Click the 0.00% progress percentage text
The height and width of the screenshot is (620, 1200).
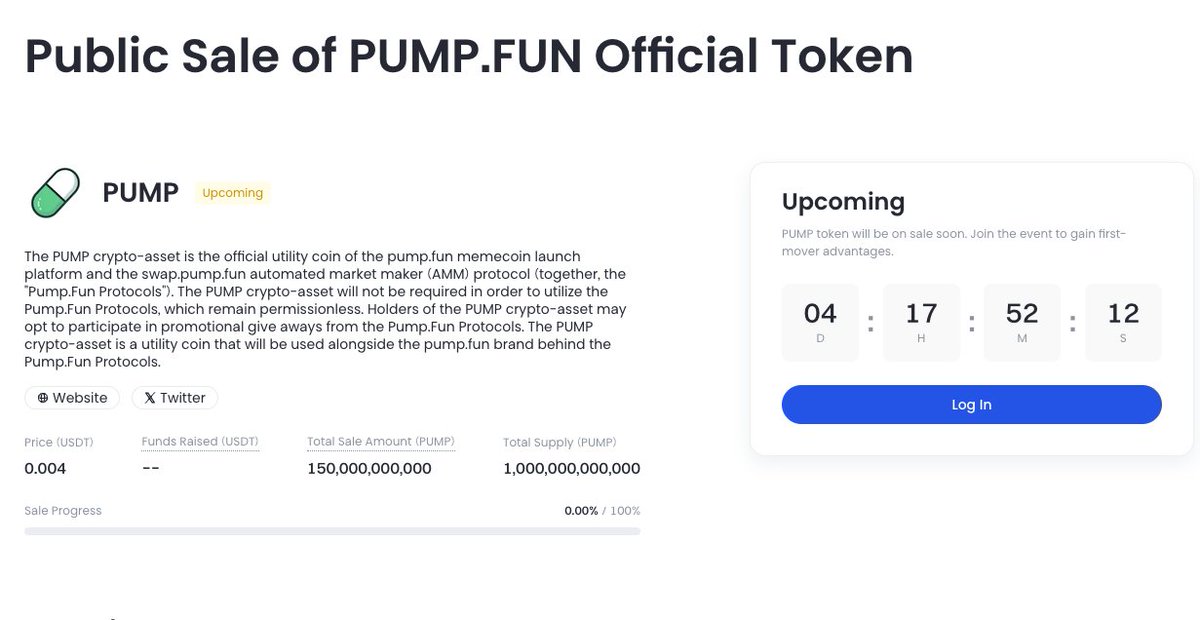[581, 511]
